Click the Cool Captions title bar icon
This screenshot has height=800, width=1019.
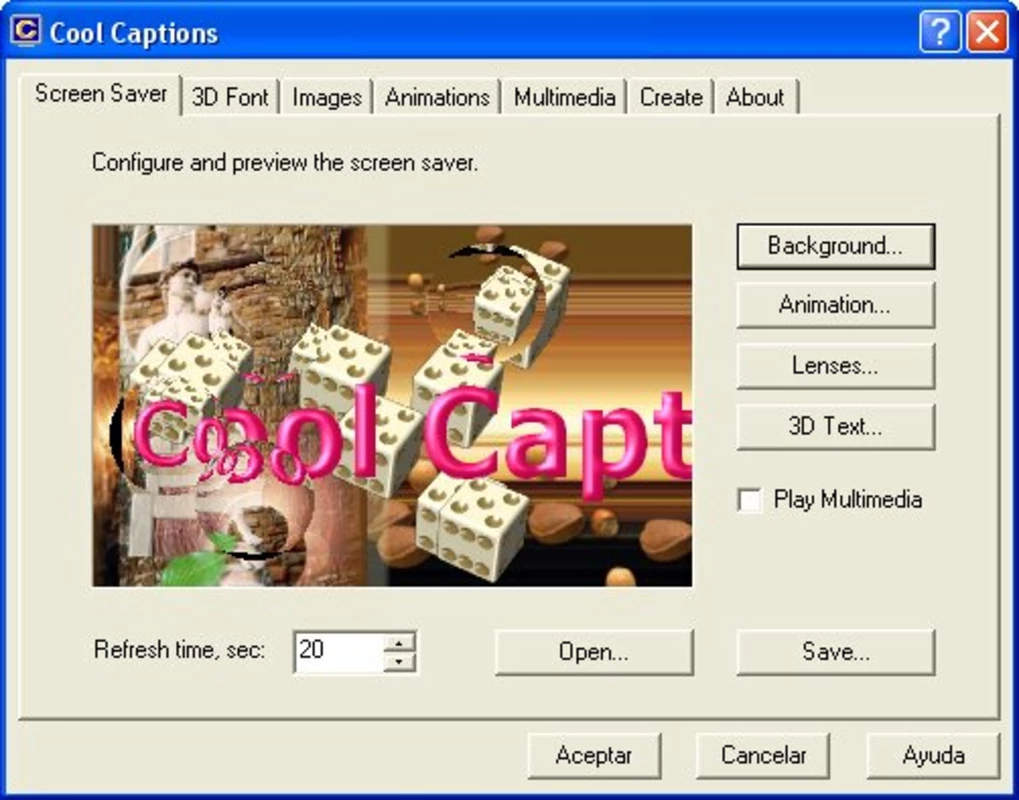click(27, 31)
